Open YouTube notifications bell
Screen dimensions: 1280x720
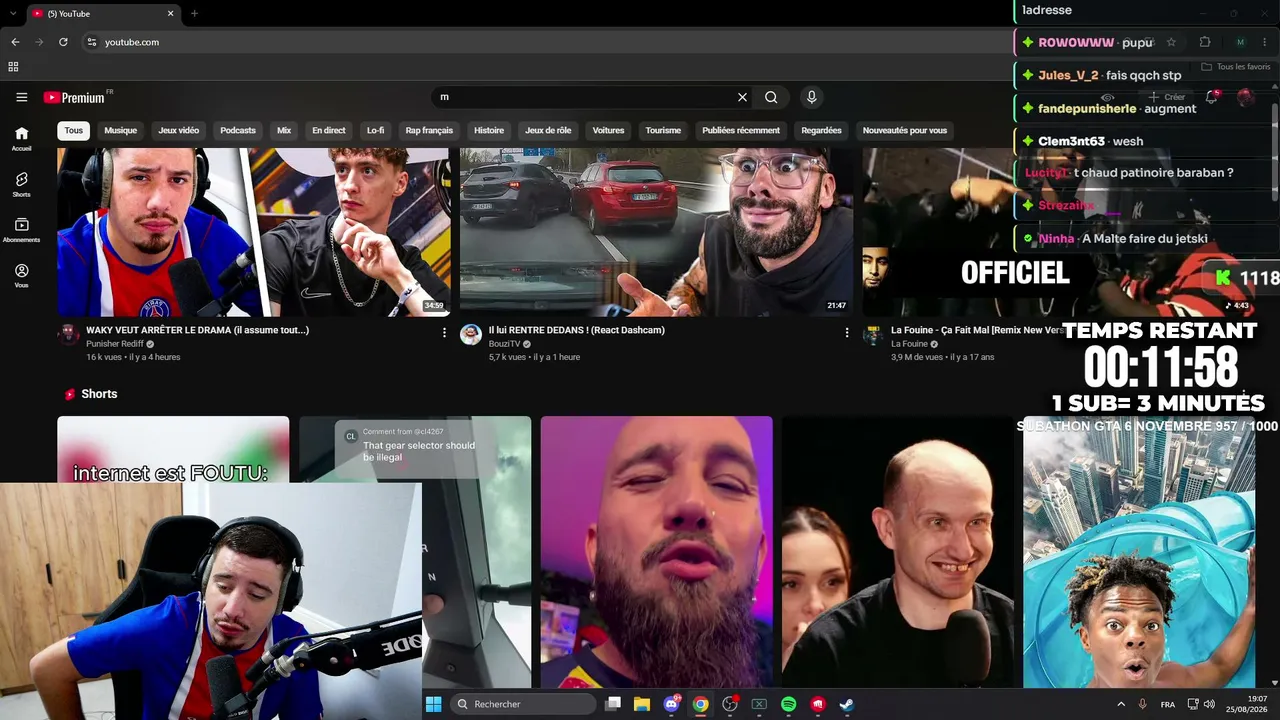tap(1211, 97)
